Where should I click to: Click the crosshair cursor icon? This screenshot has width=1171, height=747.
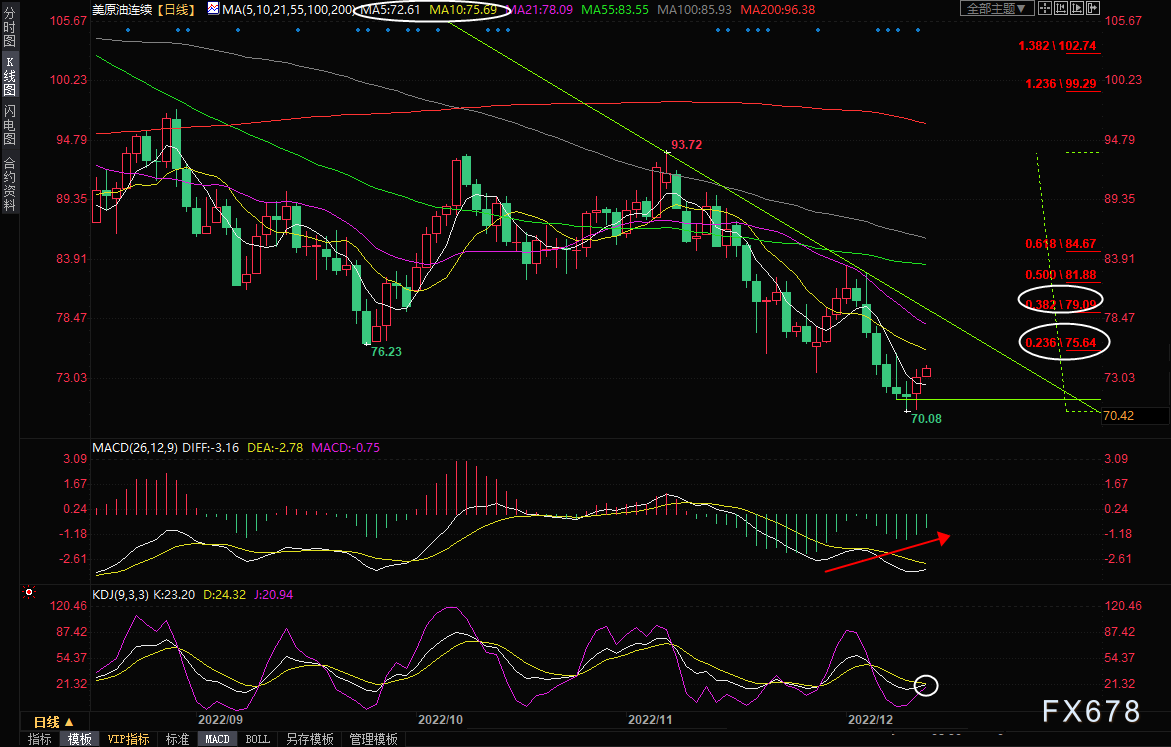(x=1045, y=8)
